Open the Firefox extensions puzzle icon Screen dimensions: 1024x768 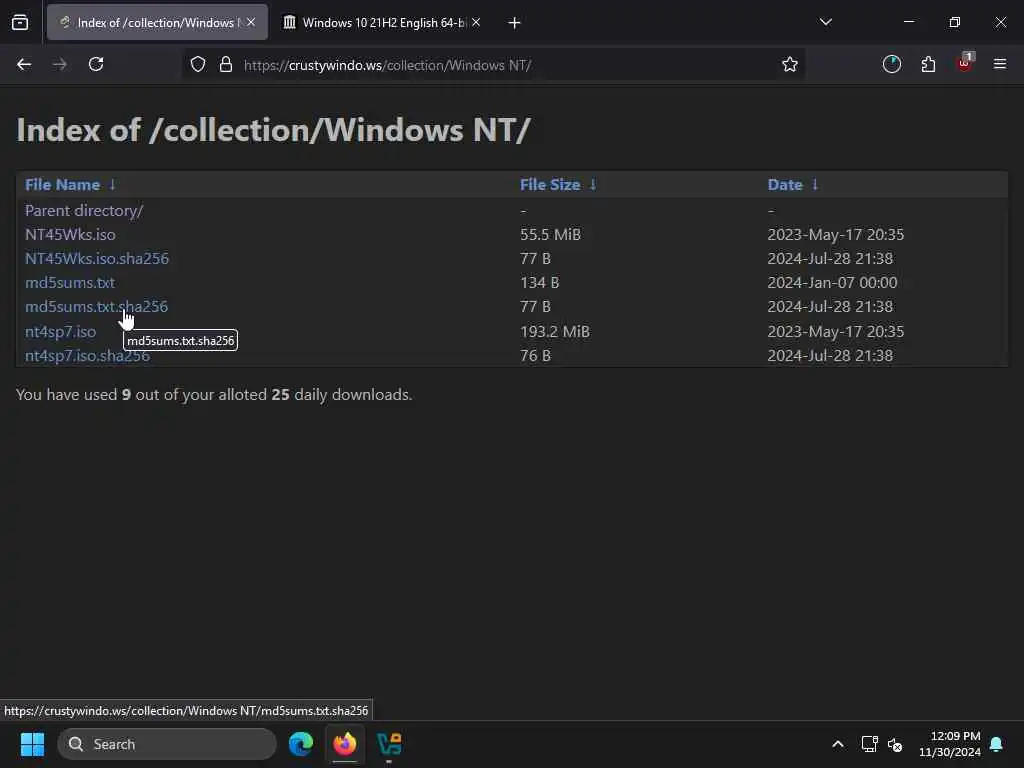point(928,64)
